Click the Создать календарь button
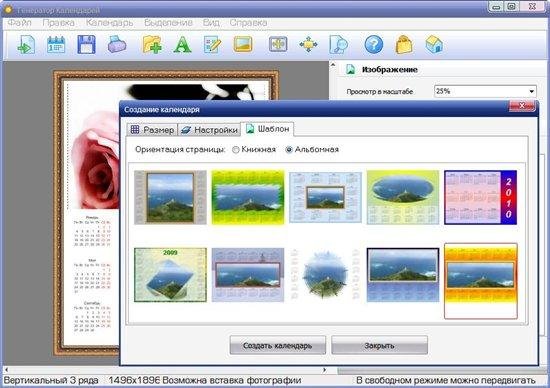This screenshot has height=388, width=550. point(277,345)
